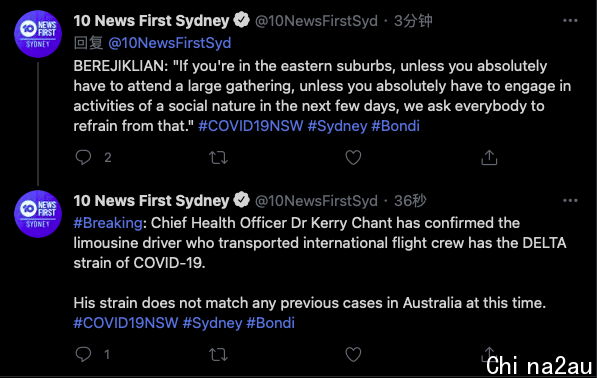Open the first tweet's 10 News First Sydney name
The height and width of the screenshot is (378, 597).
point(151,21)
